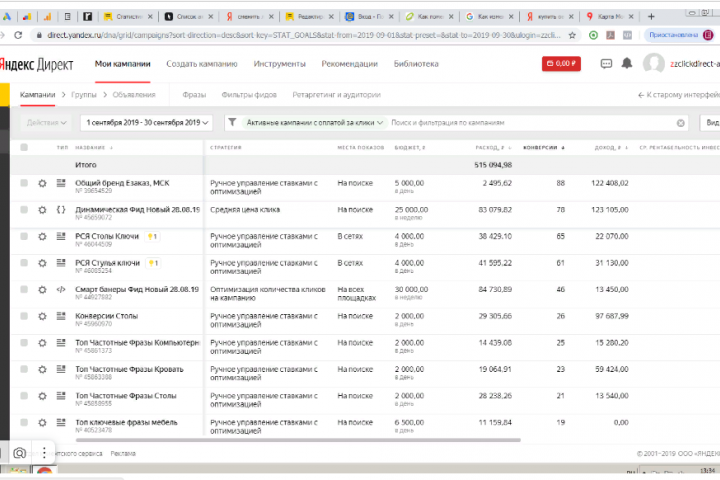Click the Реклама footer link
The width and height of the screenshot is (720, 480).
[123, 453]
